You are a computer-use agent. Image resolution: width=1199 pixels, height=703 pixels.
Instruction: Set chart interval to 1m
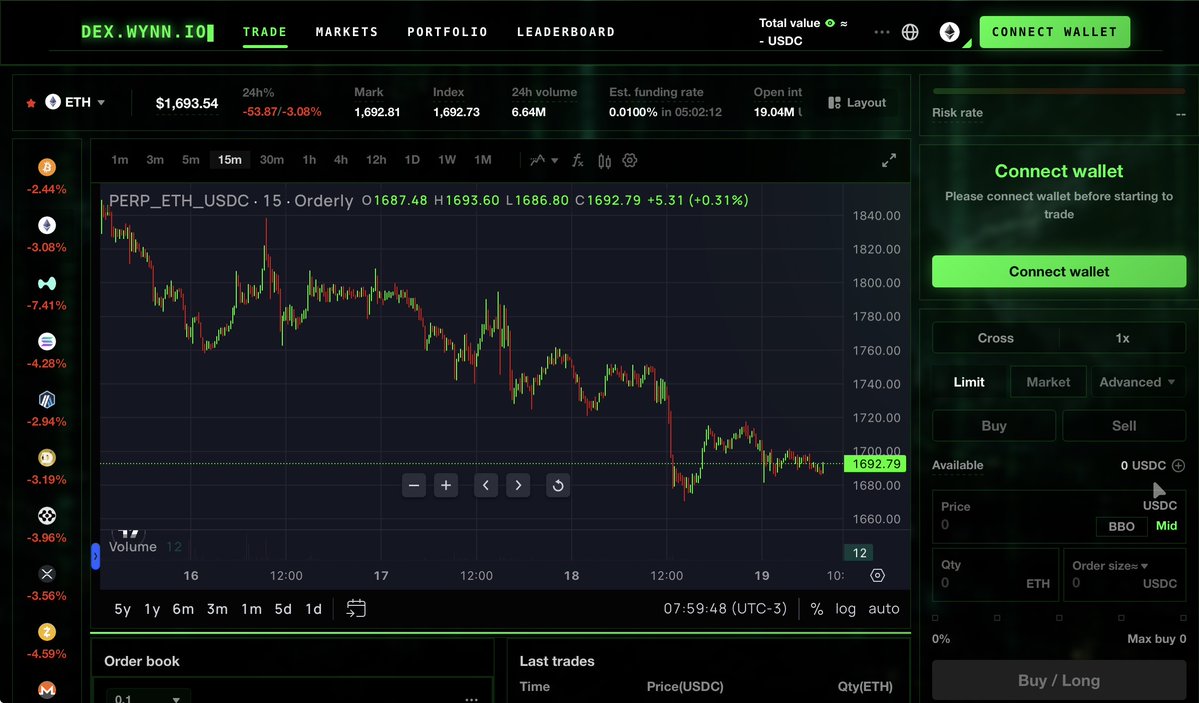click(120, 160)
